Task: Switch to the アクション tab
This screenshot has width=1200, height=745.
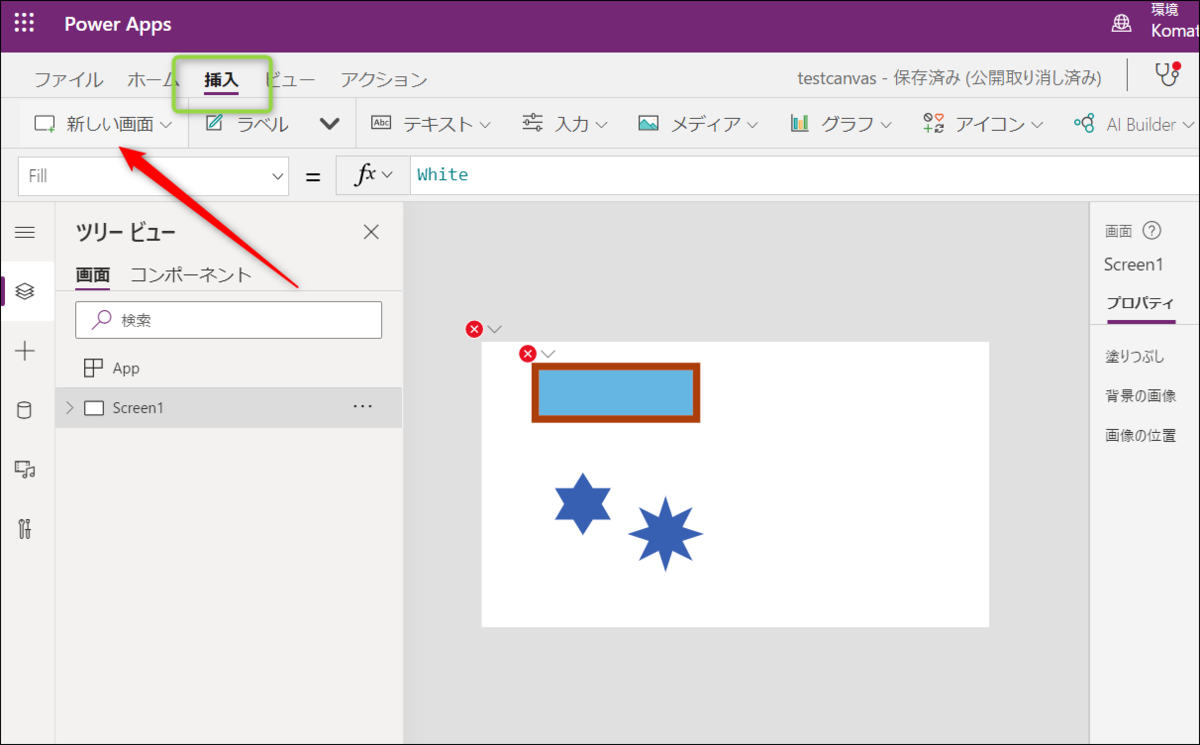Action: coord(384,80)
